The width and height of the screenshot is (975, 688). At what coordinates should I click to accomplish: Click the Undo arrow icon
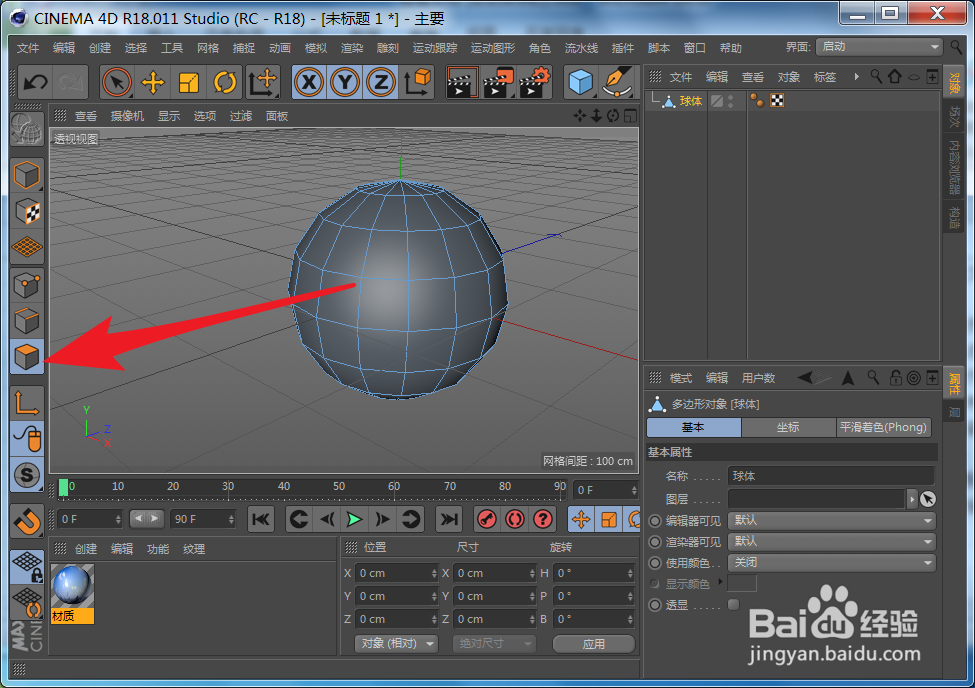pyautogui.click(x=35, y=82)
